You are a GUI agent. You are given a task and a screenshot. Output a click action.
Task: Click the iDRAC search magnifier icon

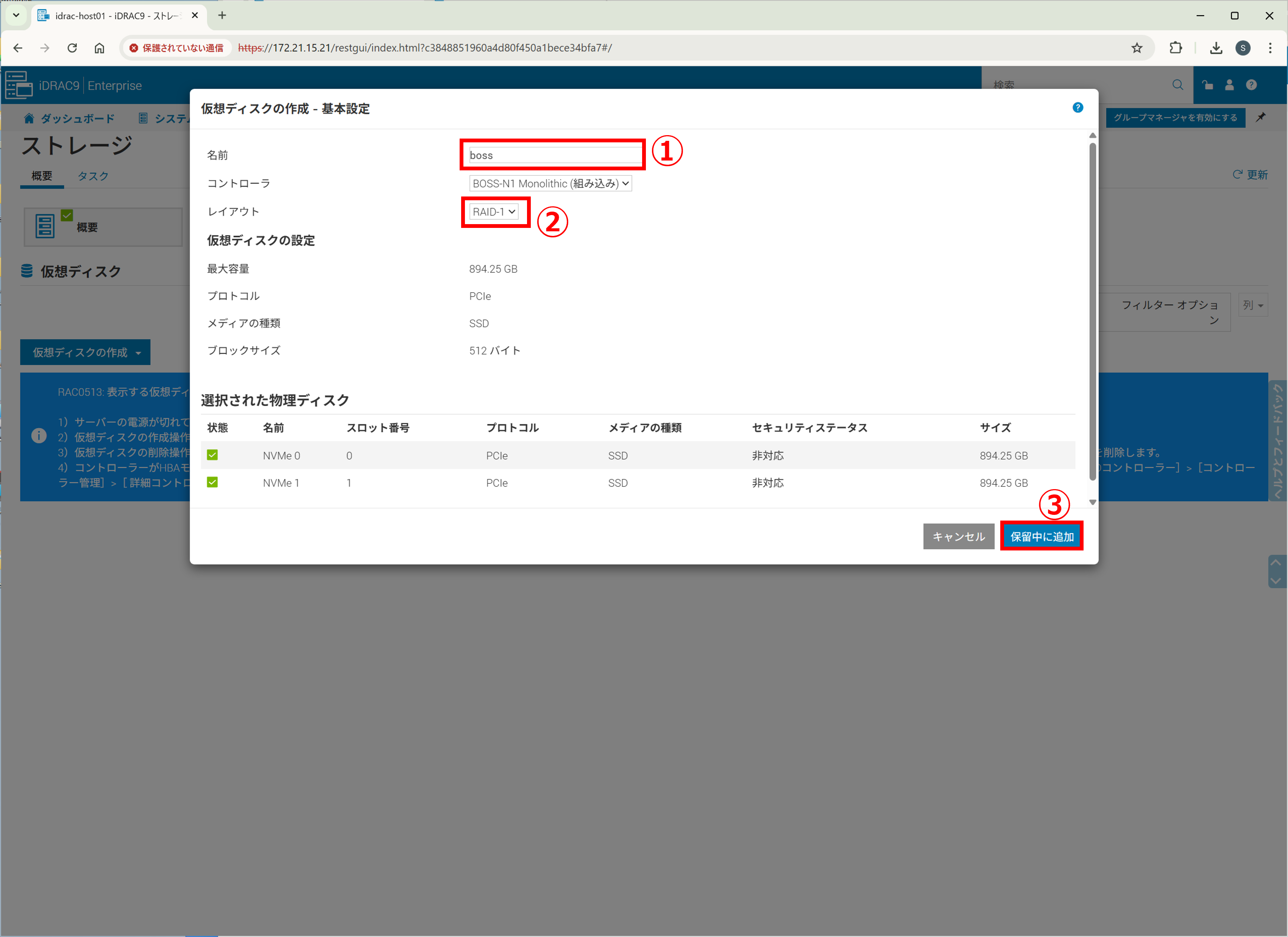point(1177,85)
